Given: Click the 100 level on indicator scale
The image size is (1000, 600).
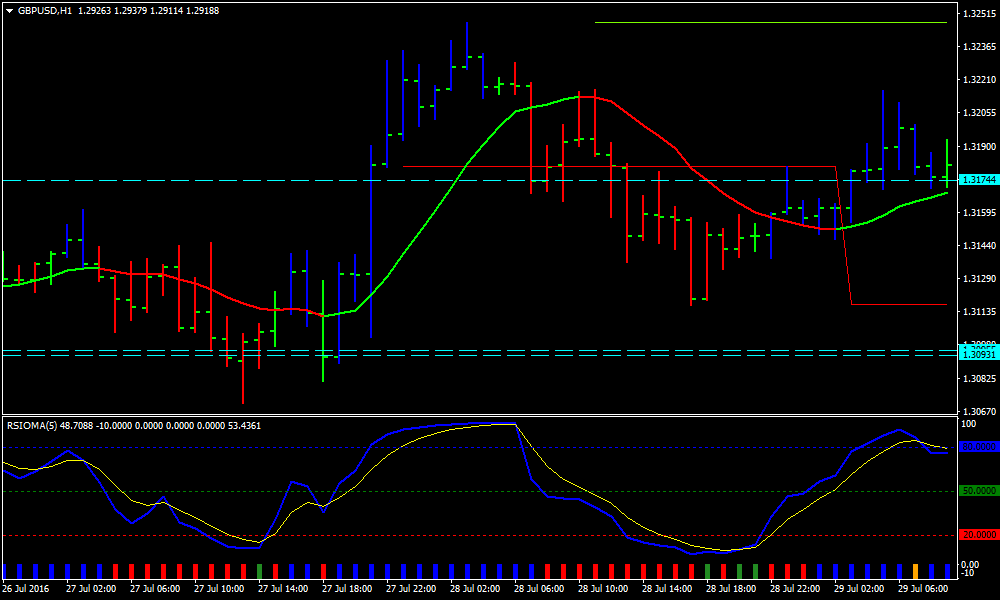Looking at the screenshot, I should pyautogui.click(x=967, y=425).
